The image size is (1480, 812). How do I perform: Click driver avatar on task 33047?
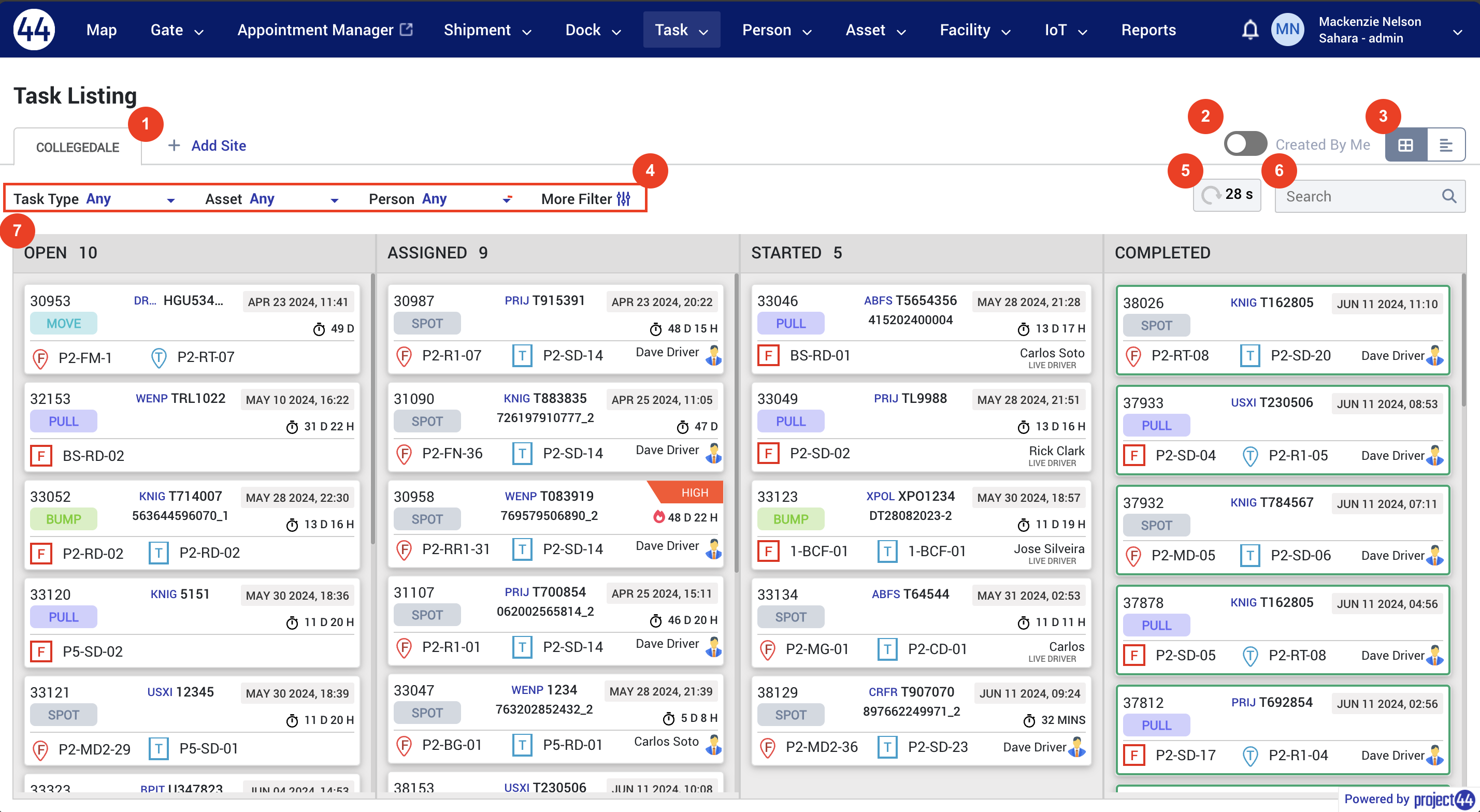coord(713,744)
